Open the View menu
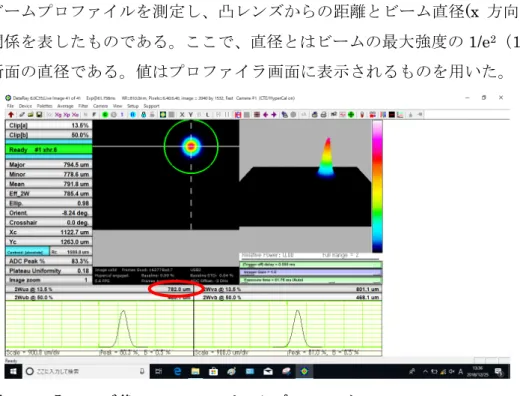 [117, 106]
